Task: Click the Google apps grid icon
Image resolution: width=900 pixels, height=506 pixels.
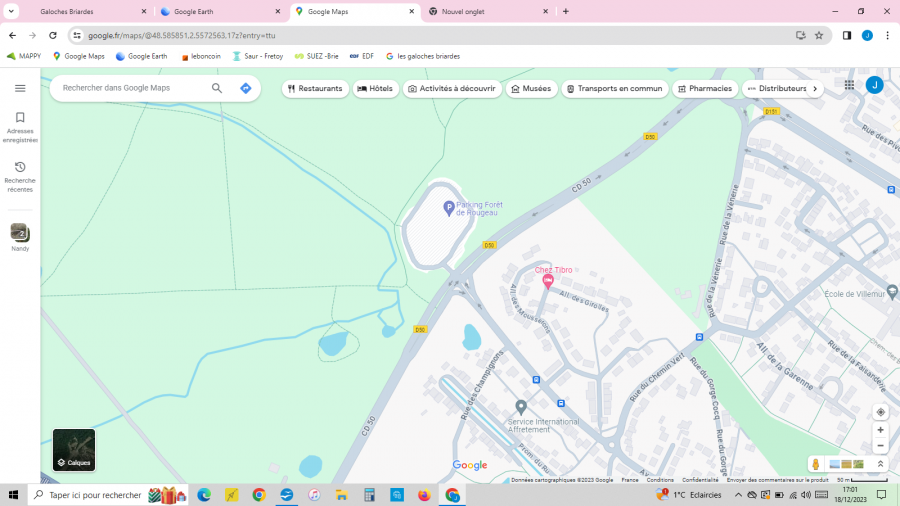Action: 849,86
